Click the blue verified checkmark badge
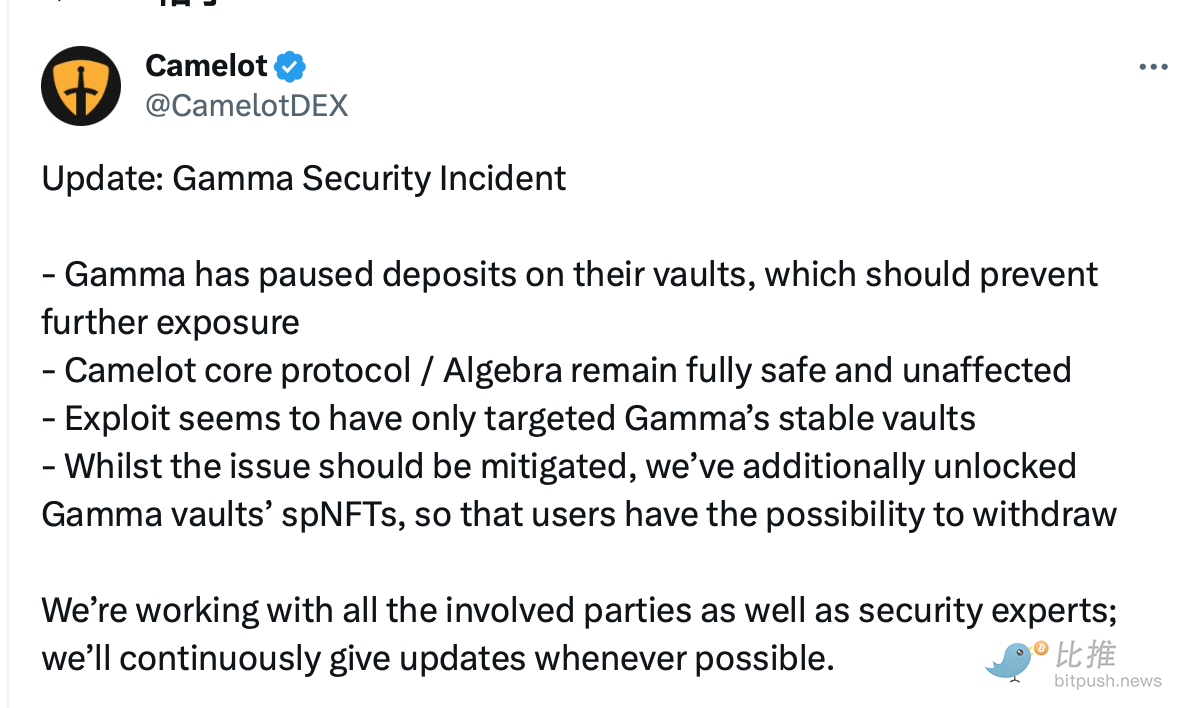Viewport: 1182px width, 708px height. (x=290, y=67)
